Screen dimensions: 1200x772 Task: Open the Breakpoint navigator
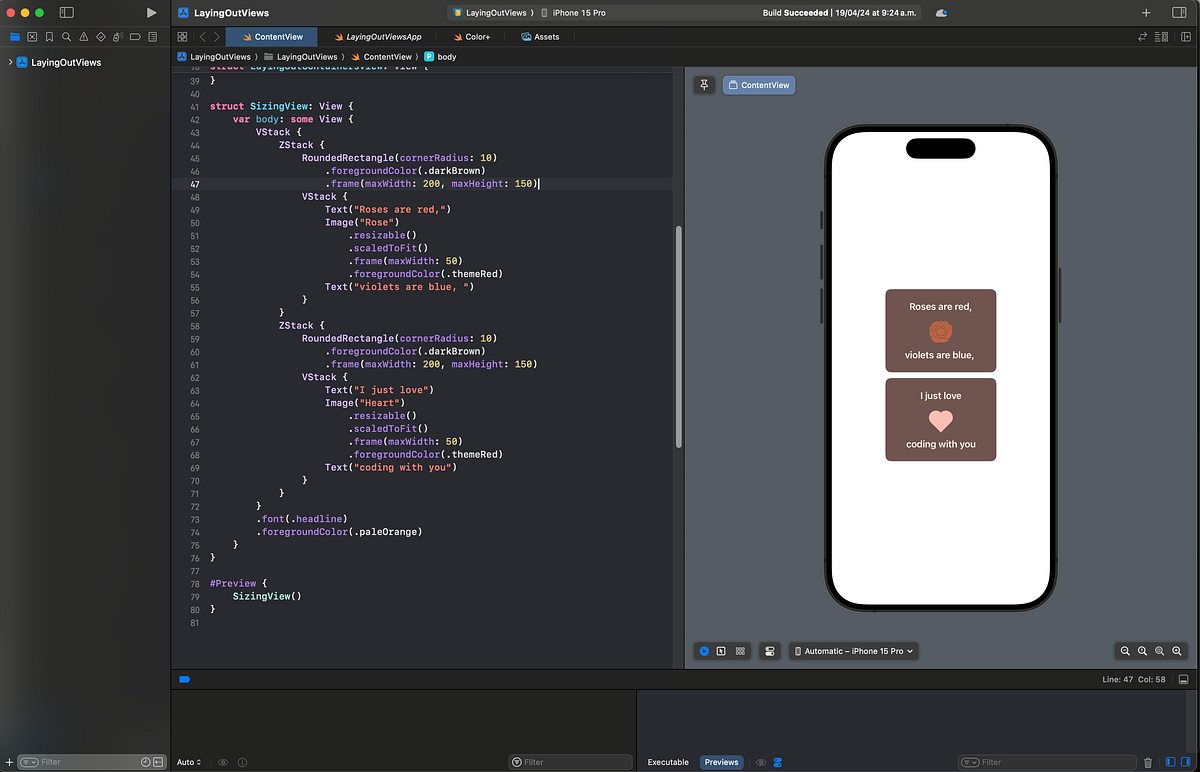pos(136,36)
